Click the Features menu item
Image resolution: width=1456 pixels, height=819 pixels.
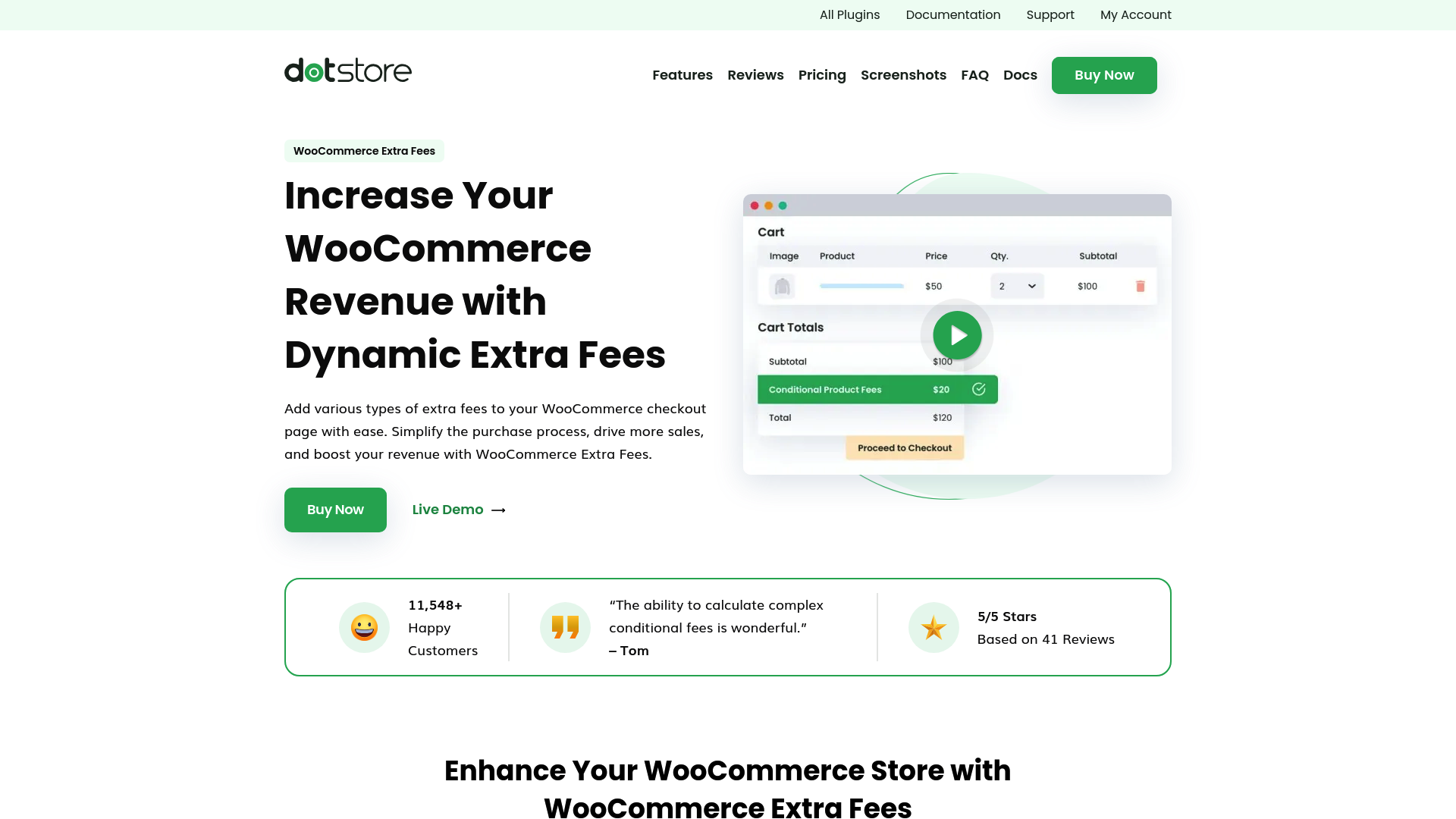pyautogui.click(x=682, y=75)
